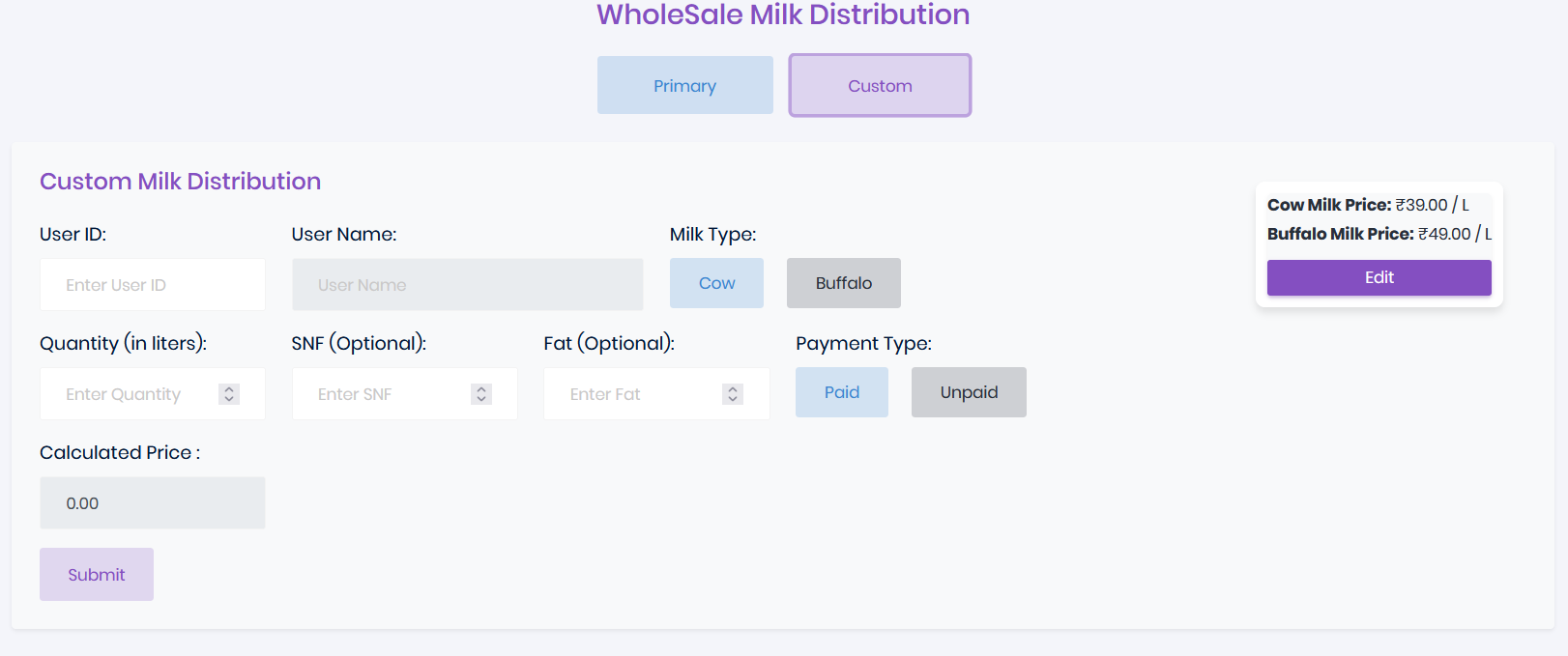Click the SNF decrement arrow
Image resolution: width=1568 pixels, height=656 pixels.
click(x=480, y=398)
